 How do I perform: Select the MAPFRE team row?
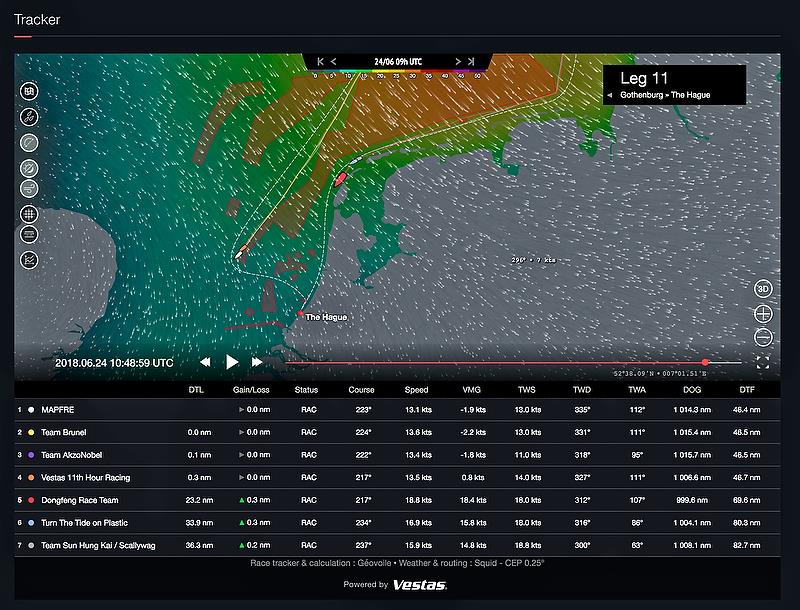point(397,410)
